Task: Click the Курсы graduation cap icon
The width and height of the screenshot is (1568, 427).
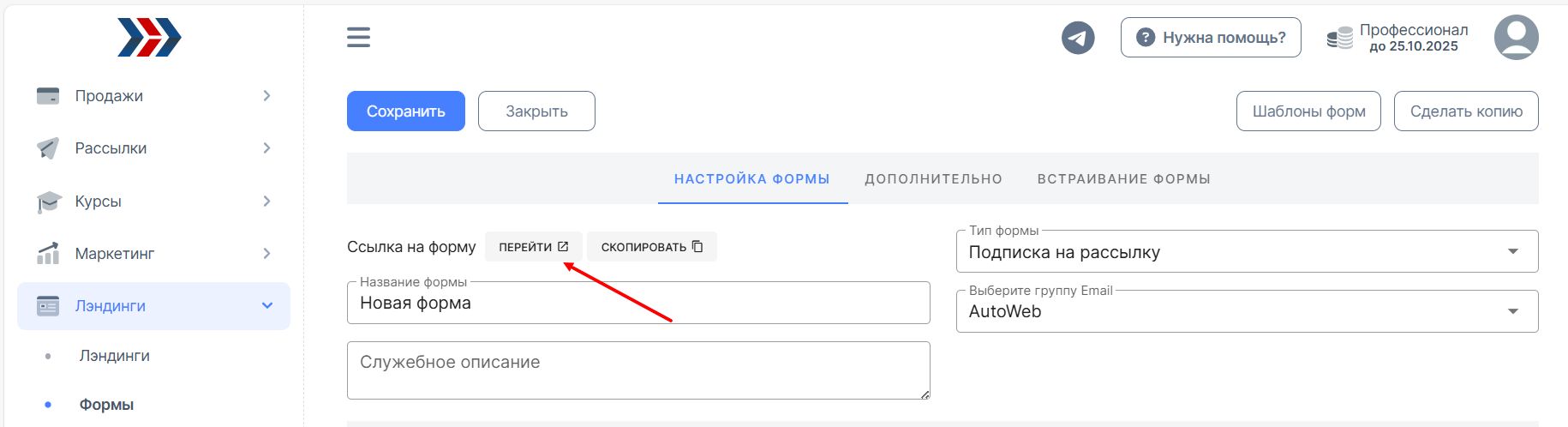Action: [x=49, y=201]
